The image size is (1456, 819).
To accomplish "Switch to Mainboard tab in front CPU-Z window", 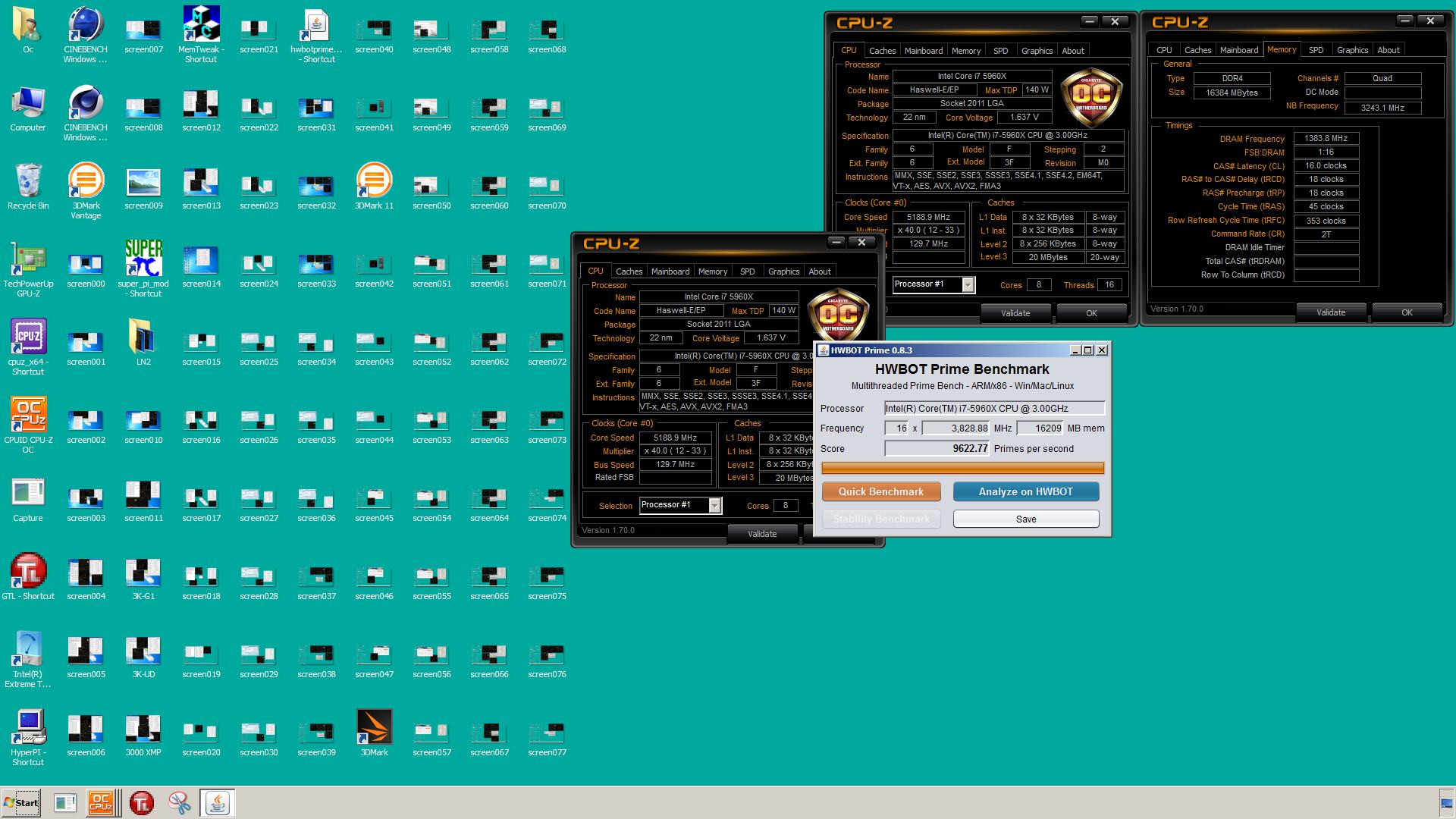I will click(670, 271).
